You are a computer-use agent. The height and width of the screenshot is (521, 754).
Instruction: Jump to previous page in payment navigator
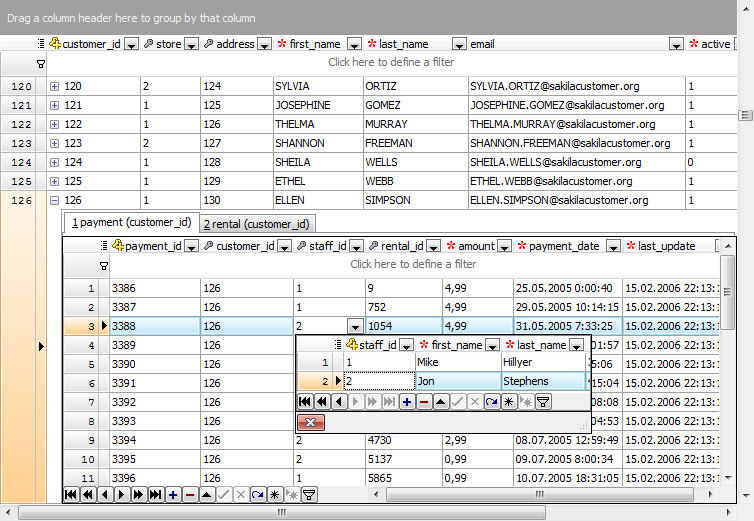point(88,495)
